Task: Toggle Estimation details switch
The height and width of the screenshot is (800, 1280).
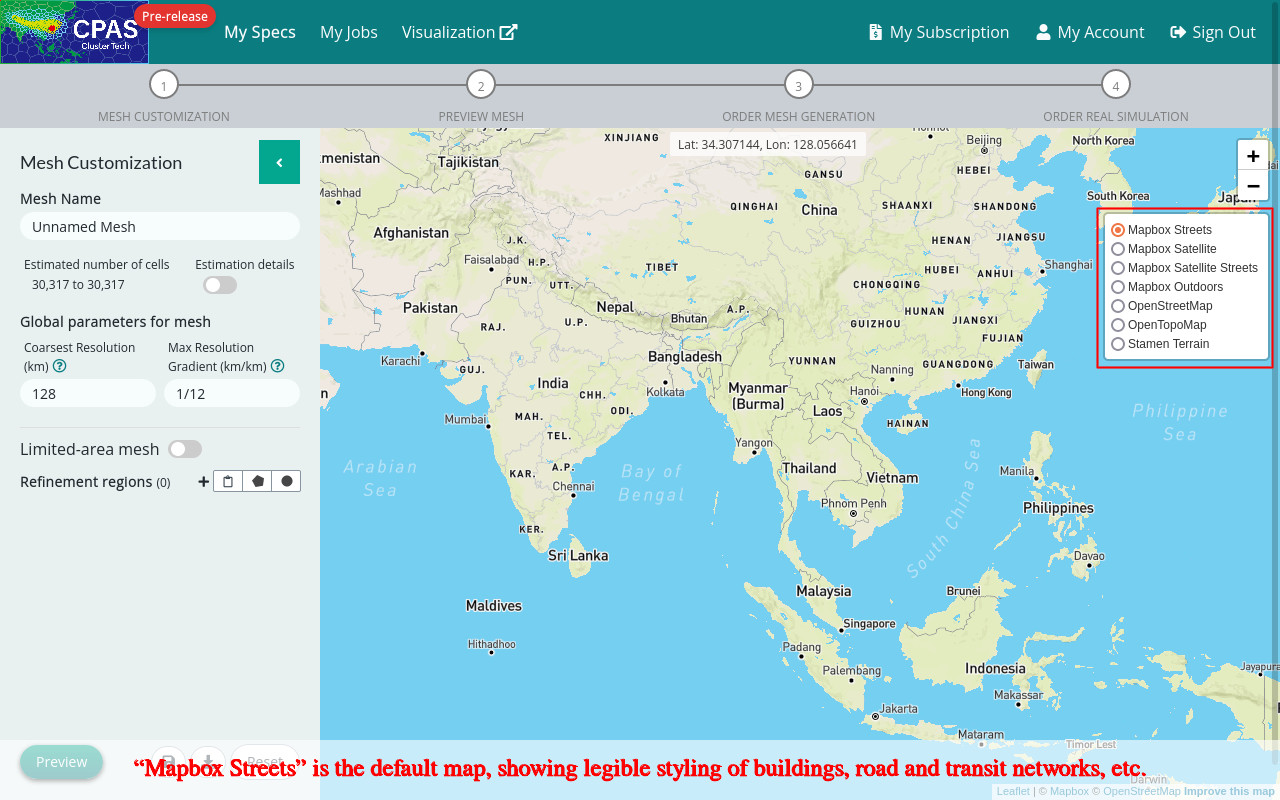Action: tap(220, 285)
